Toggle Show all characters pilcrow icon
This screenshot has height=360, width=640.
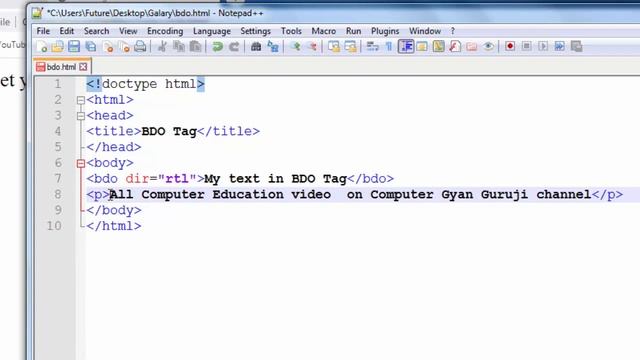coord(389,47)
